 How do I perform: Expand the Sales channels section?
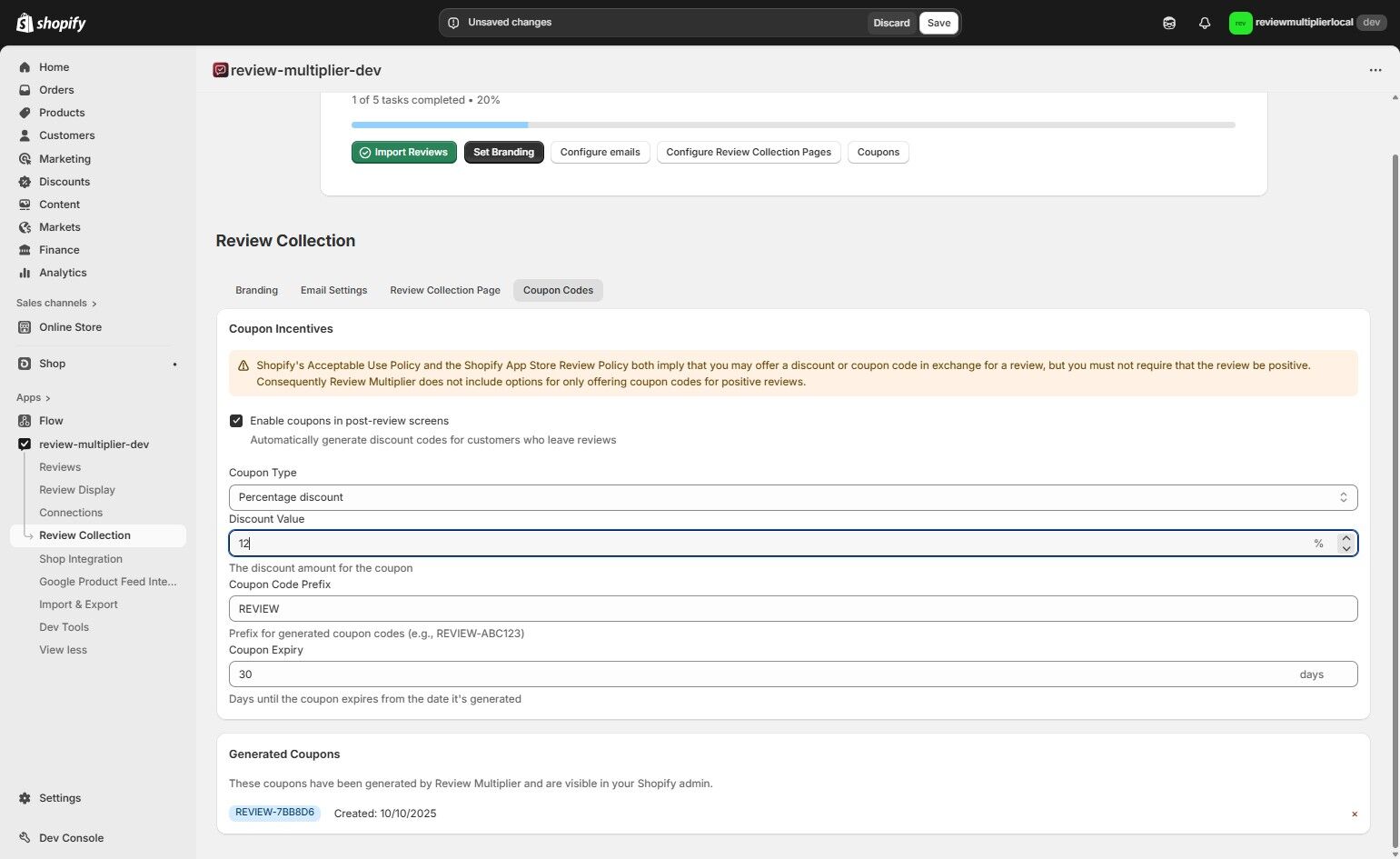click(56, 303)
